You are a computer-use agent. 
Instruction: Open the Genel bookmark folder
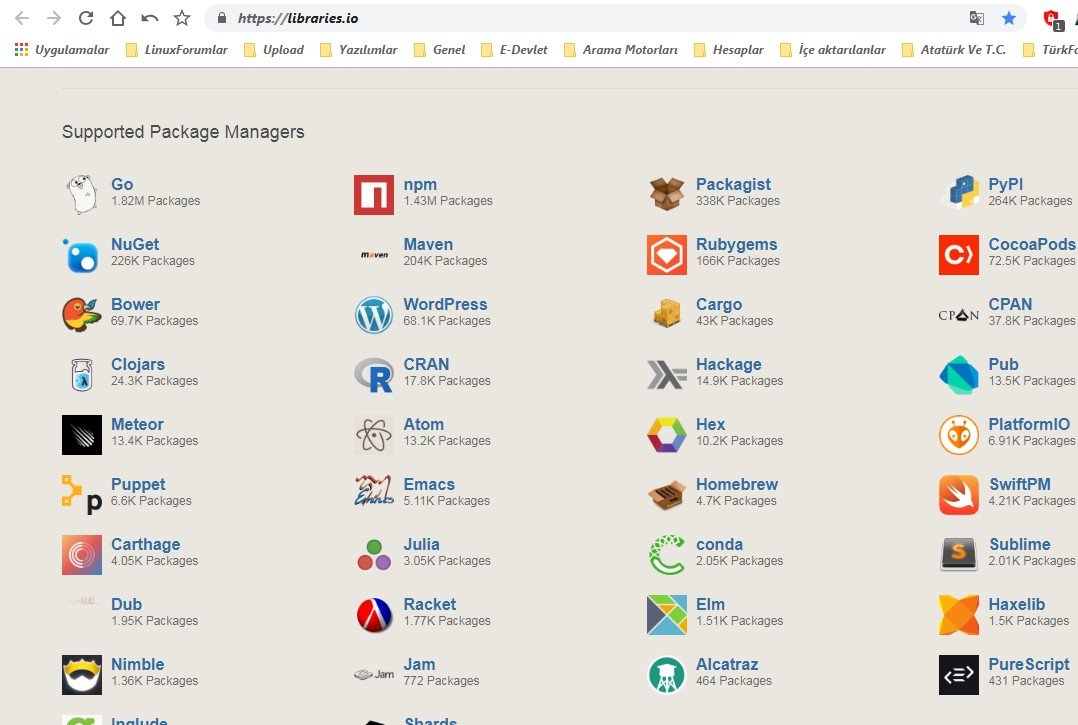439,49
